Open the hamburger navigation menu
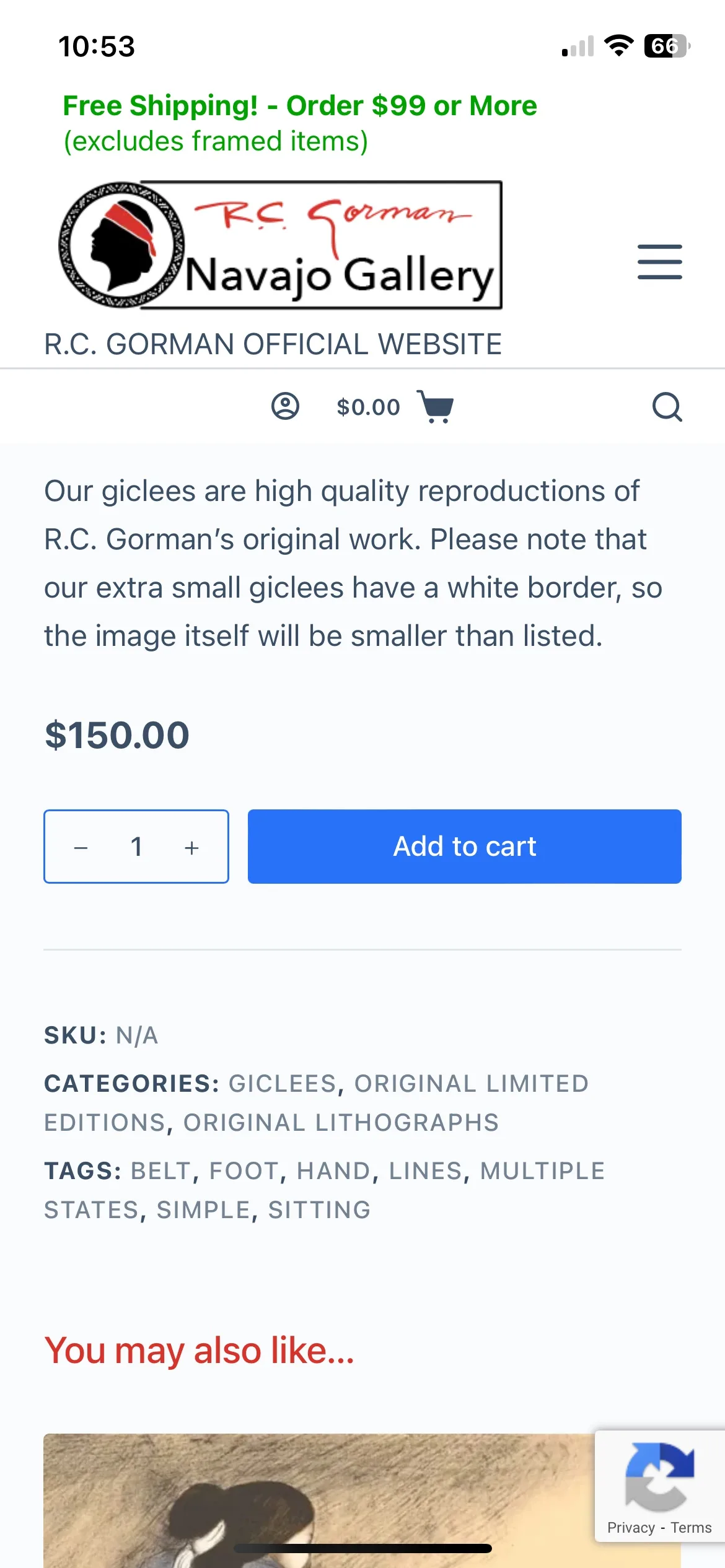 click(x=659, y=262)
